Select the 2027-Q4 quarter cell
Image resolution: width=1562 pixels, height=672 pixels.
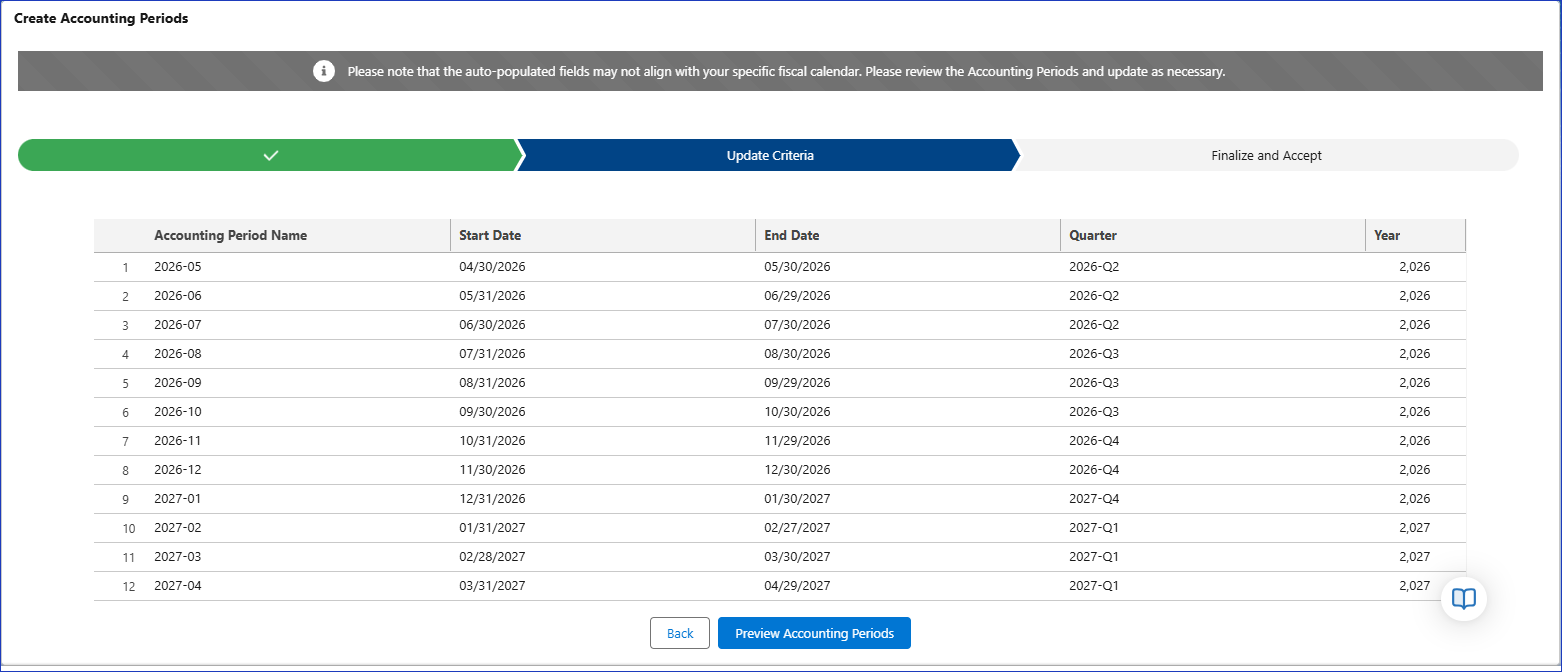(x=1096, y=499)
